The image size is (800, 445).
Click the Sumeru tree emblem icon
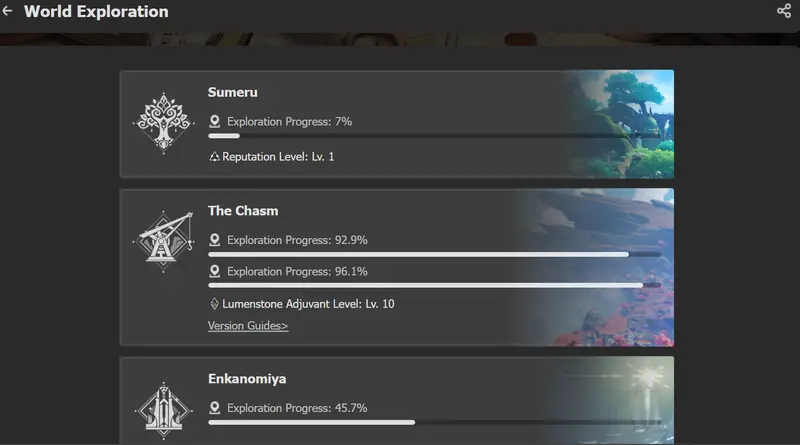coord(161,124)
